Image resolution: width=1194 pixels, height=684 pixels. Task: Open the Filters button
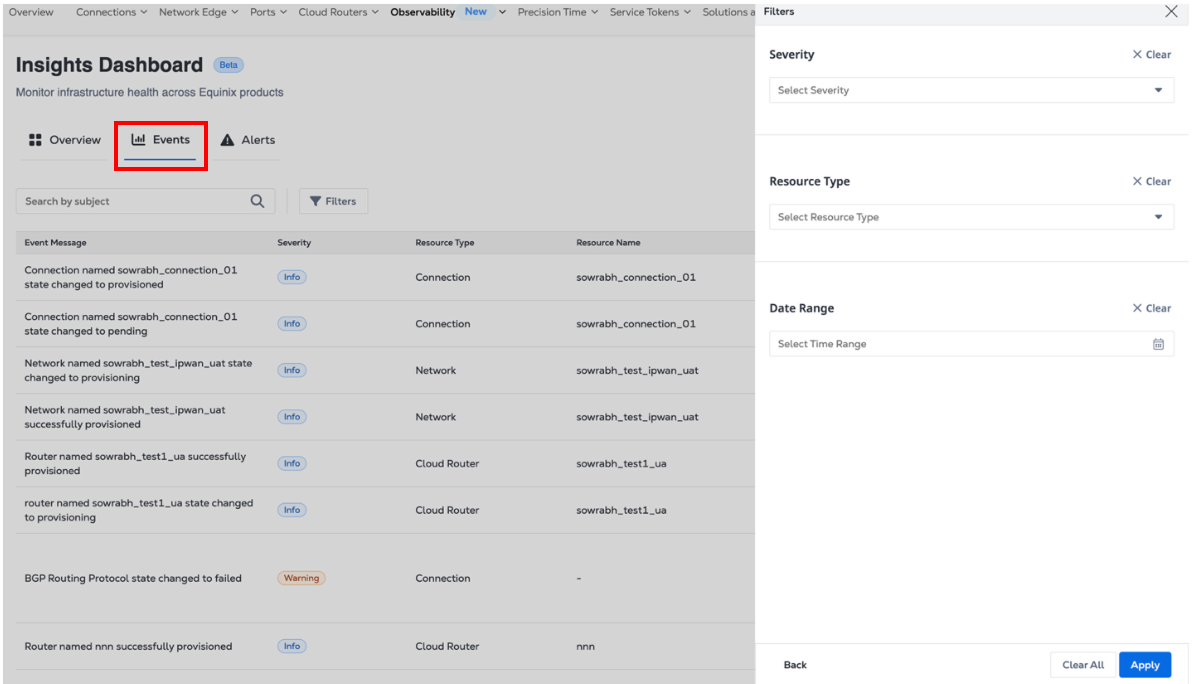(x=334, y=201)
